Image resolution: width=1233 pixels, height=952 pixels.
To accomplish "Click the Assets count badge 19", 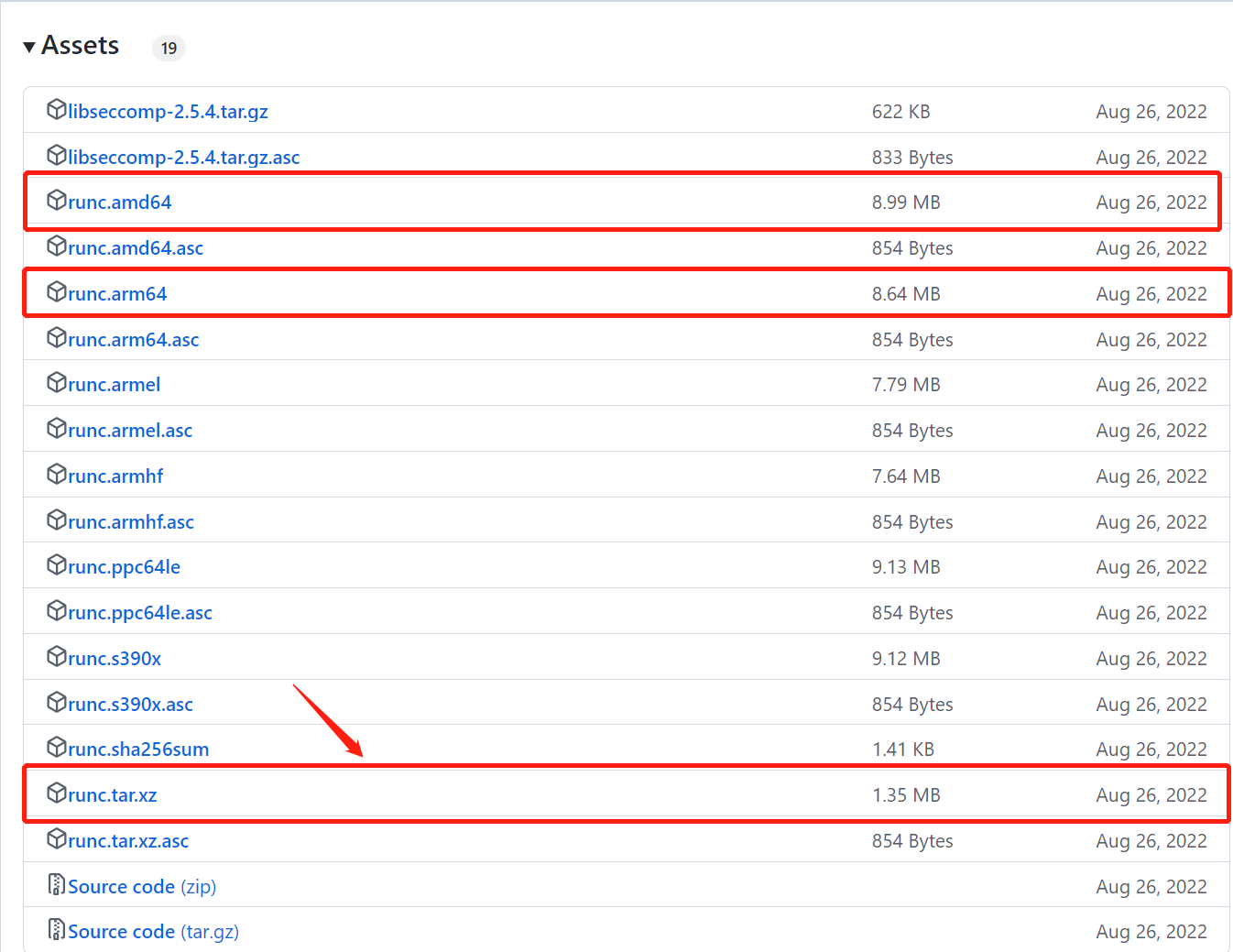I will (169, 48).
